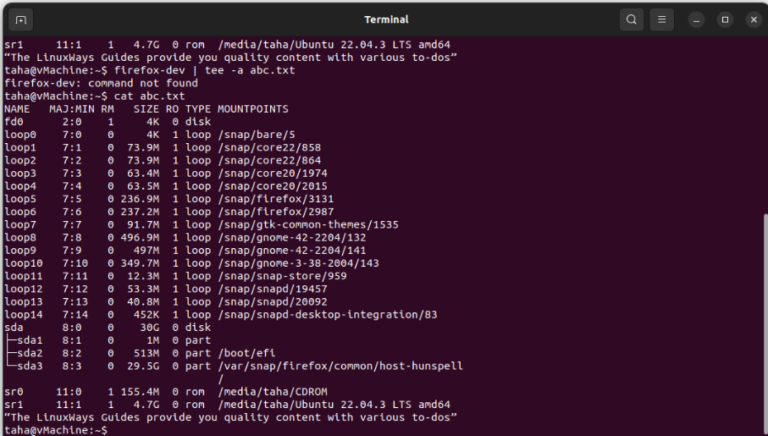Click the sda3 partition row name
Viewport: 768px width, 436px height.
click(x=29, y=366)
